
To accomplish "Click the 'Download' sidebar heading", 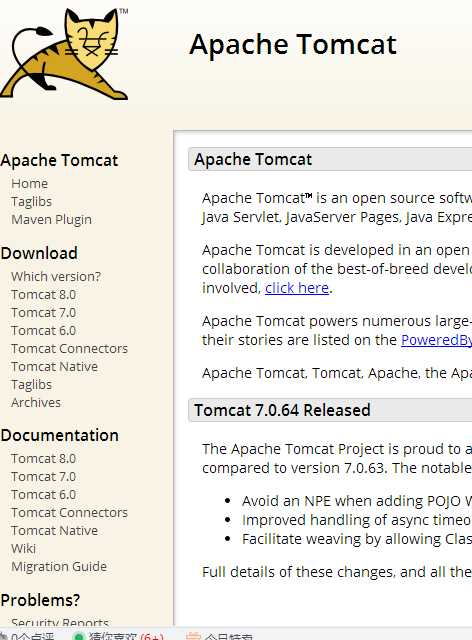I will 39,253.
